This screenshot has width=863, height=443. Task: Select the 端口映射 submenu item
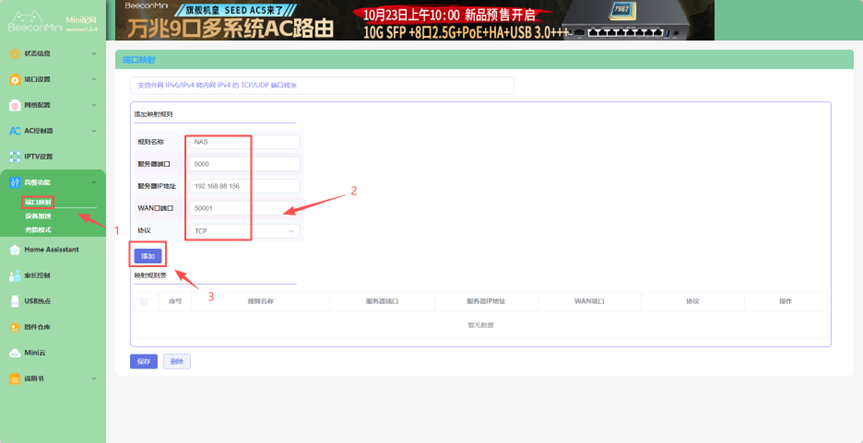[x=39, y=203]
